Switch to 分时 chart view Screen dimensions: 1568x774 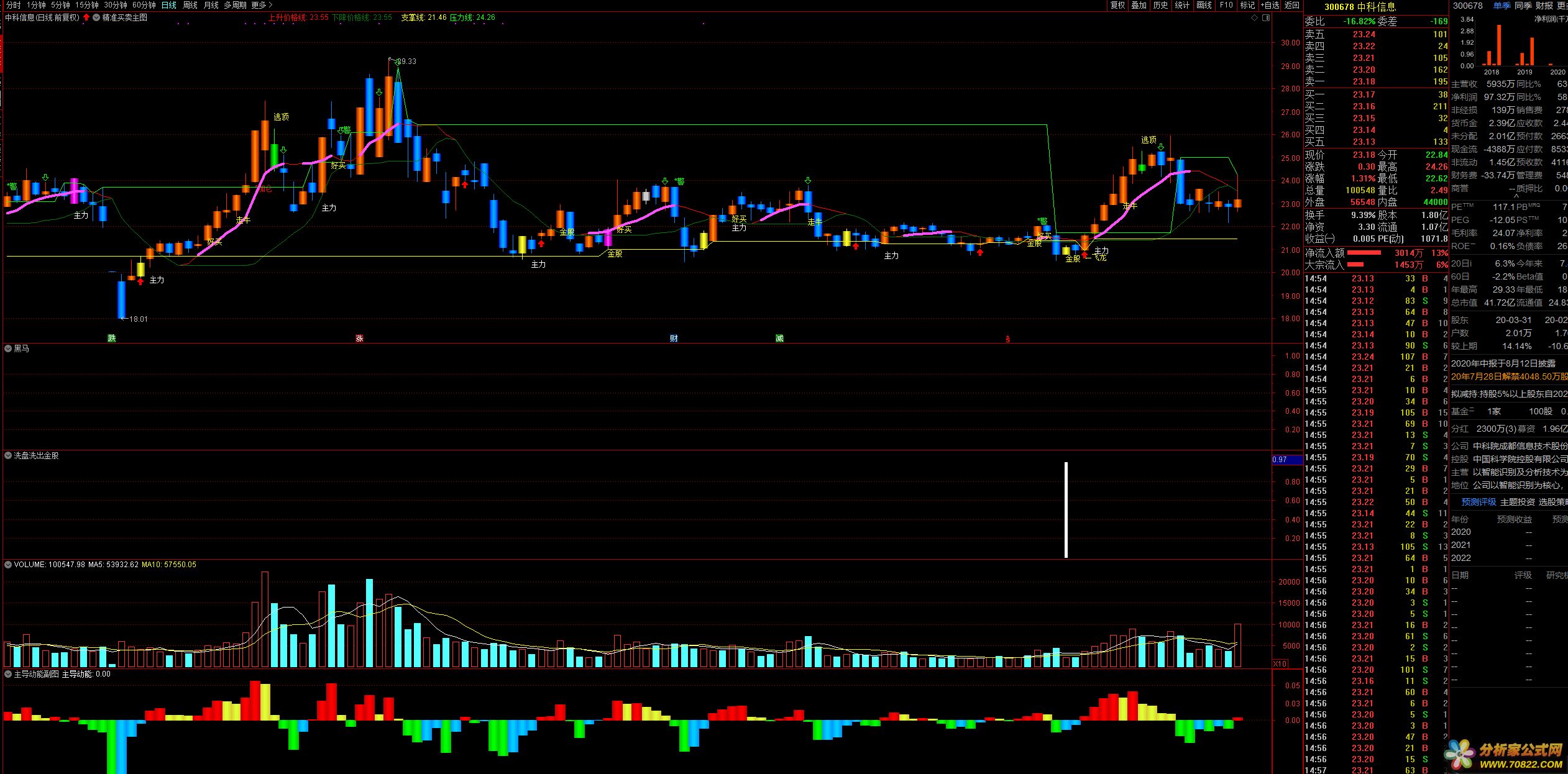point(13,5)
